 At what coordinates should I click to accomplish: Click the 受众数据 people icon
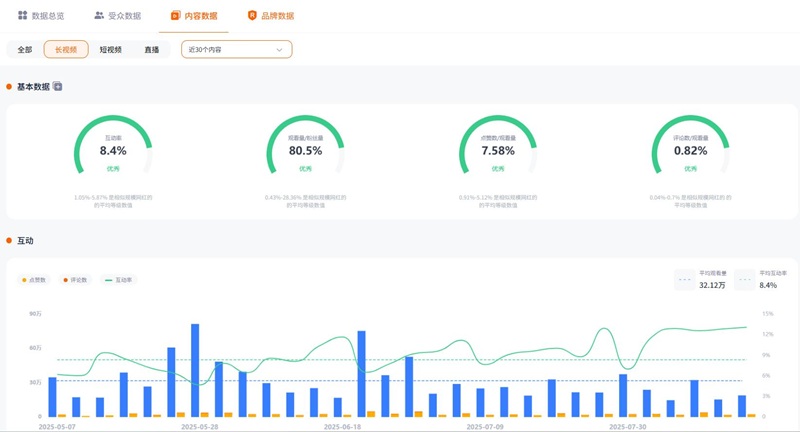[x=99, y=16]
